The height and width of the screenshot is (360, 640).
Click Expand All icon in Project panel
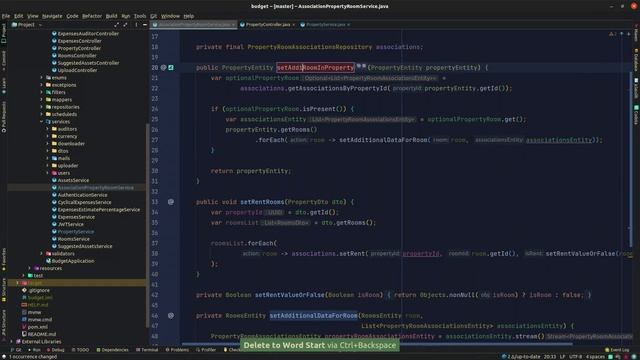tap(116, 25)
